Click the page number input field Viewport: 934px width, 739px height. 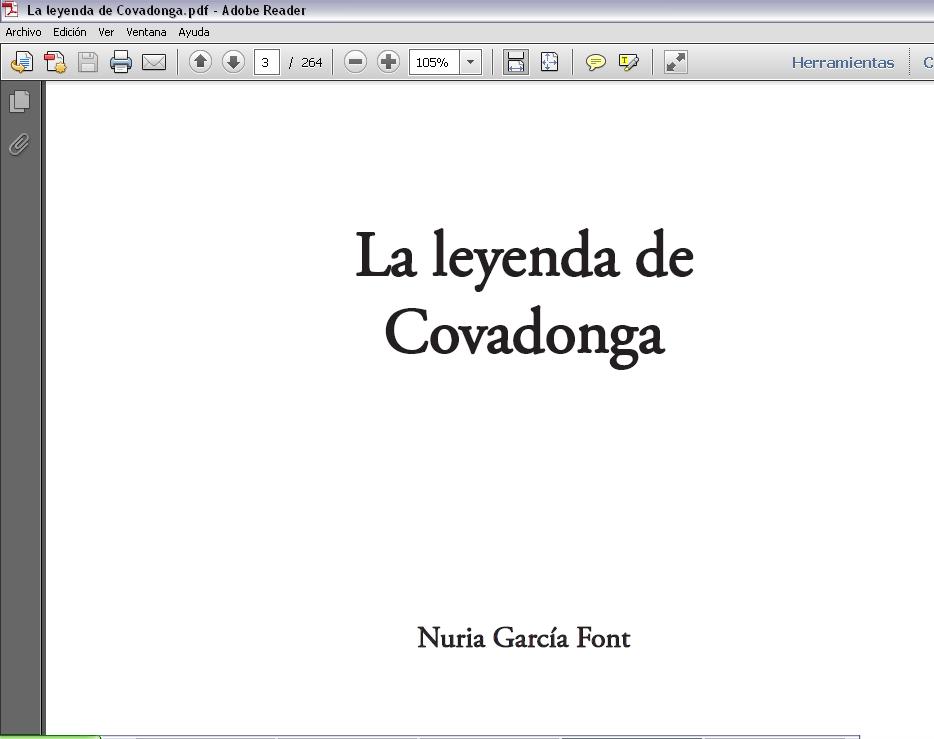click(266, 62)
